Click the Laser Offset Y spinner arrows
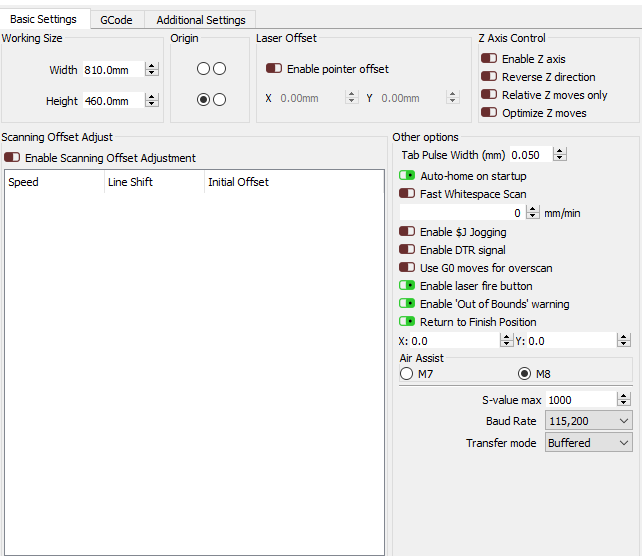 tap(452, 98)
